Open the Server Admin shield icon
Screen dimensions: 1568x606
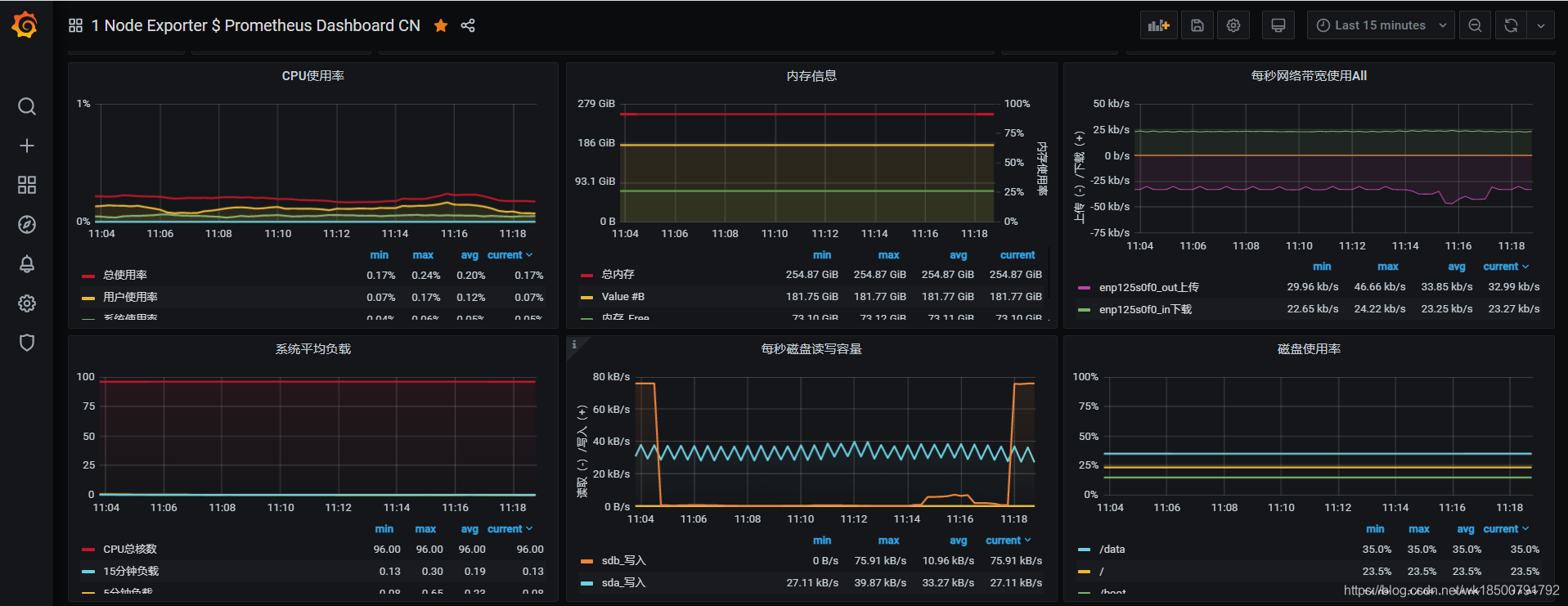(27, 343)
